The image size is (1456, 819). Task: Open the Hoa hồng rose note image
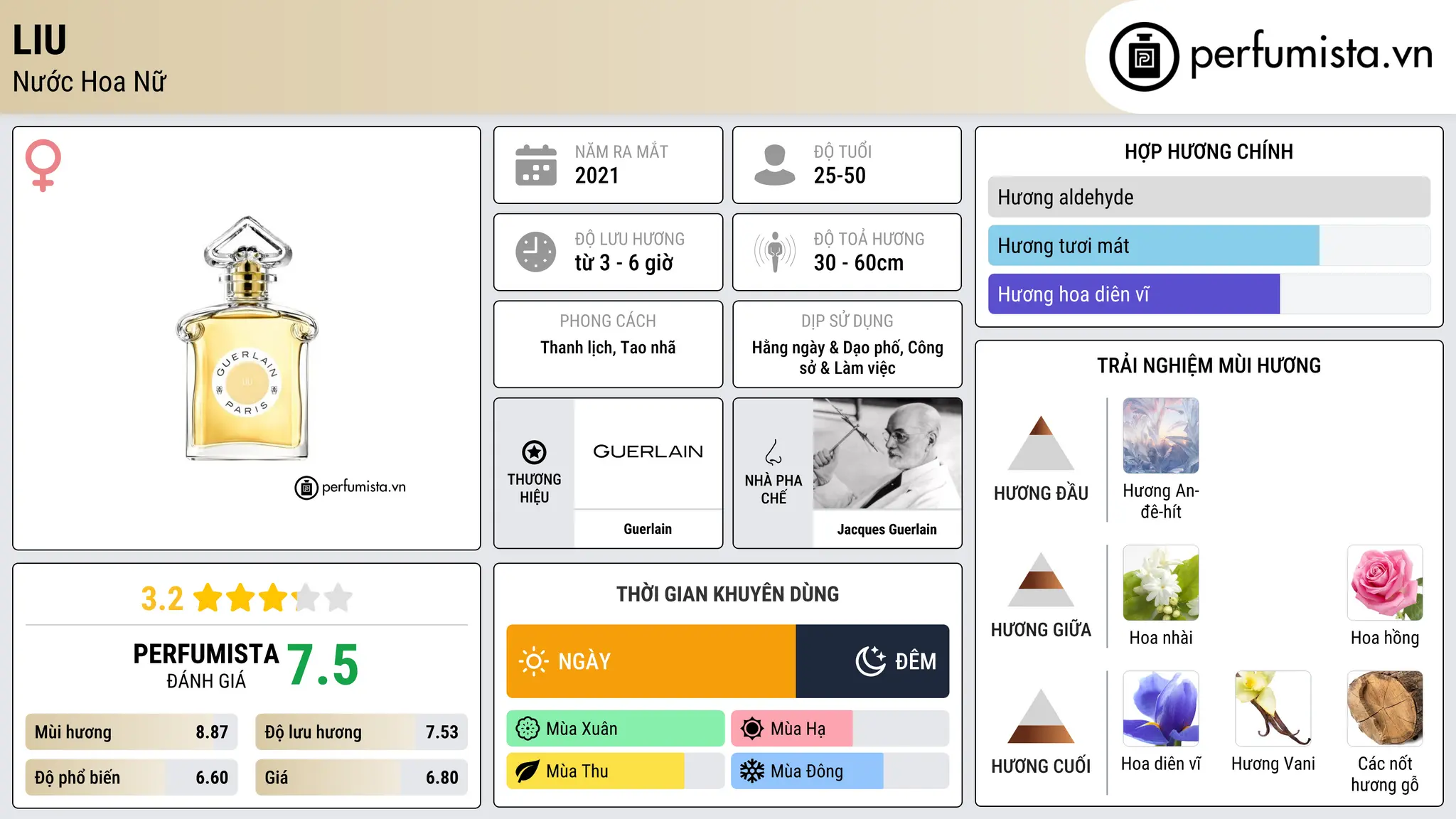(1385, 583)
